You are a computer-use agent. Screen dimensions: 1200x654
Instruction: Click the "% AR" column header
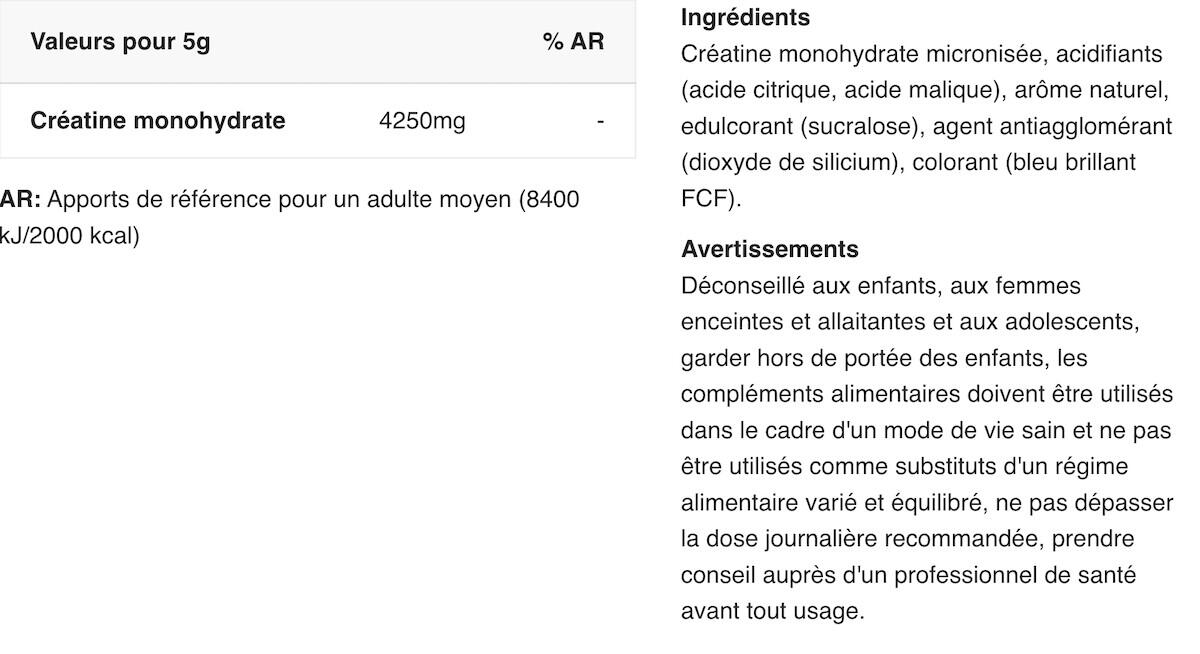[x=573, y=42]
